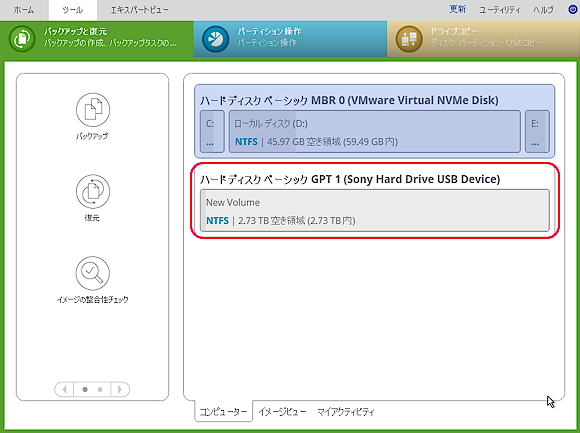Viewport: 580px width, 433px height.
Task: Switch to エキスパートビュー tab
Action: pos(140,10)
